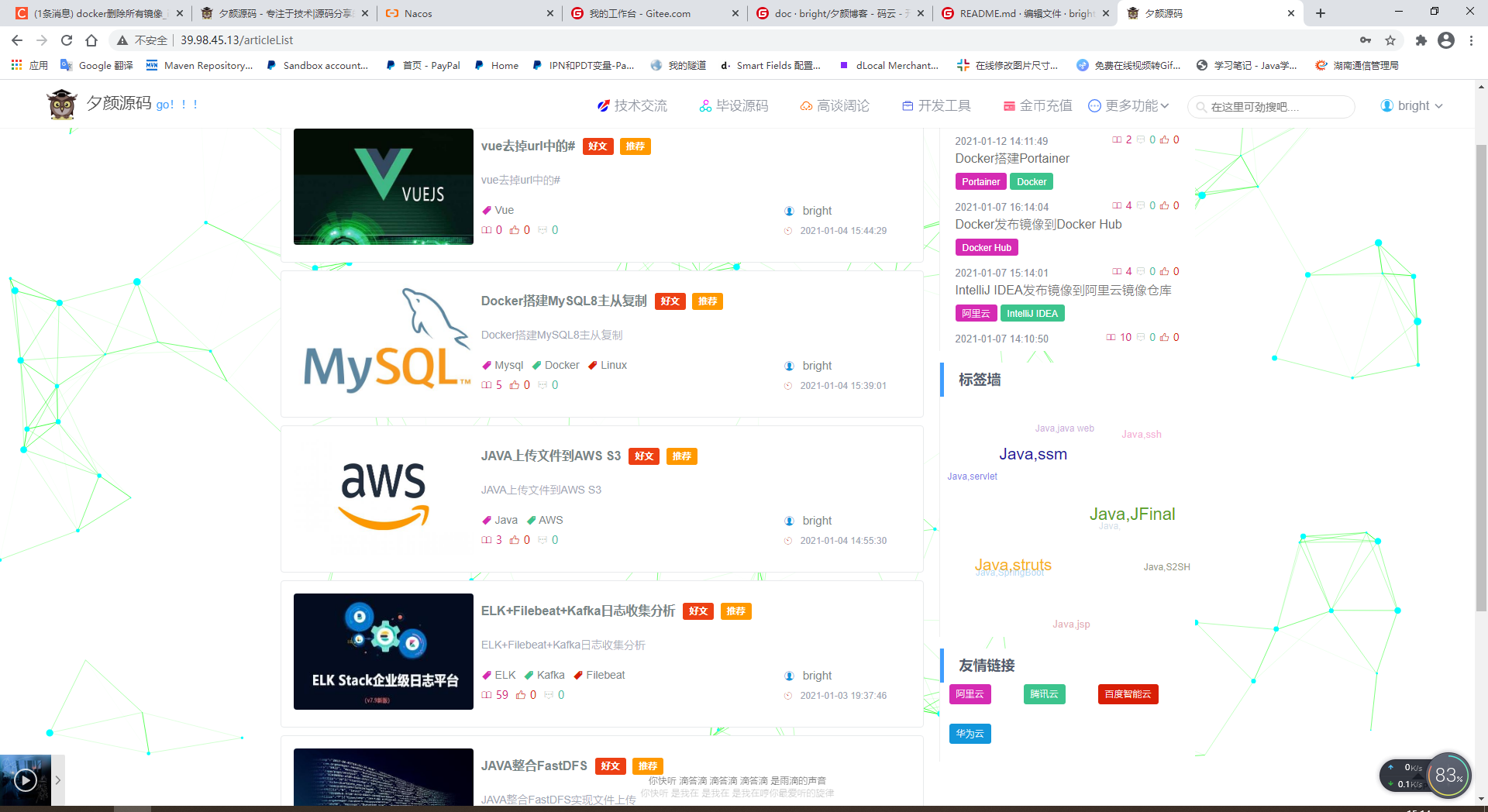
Task: Play the music player button
Action: [x=26, y=780]
